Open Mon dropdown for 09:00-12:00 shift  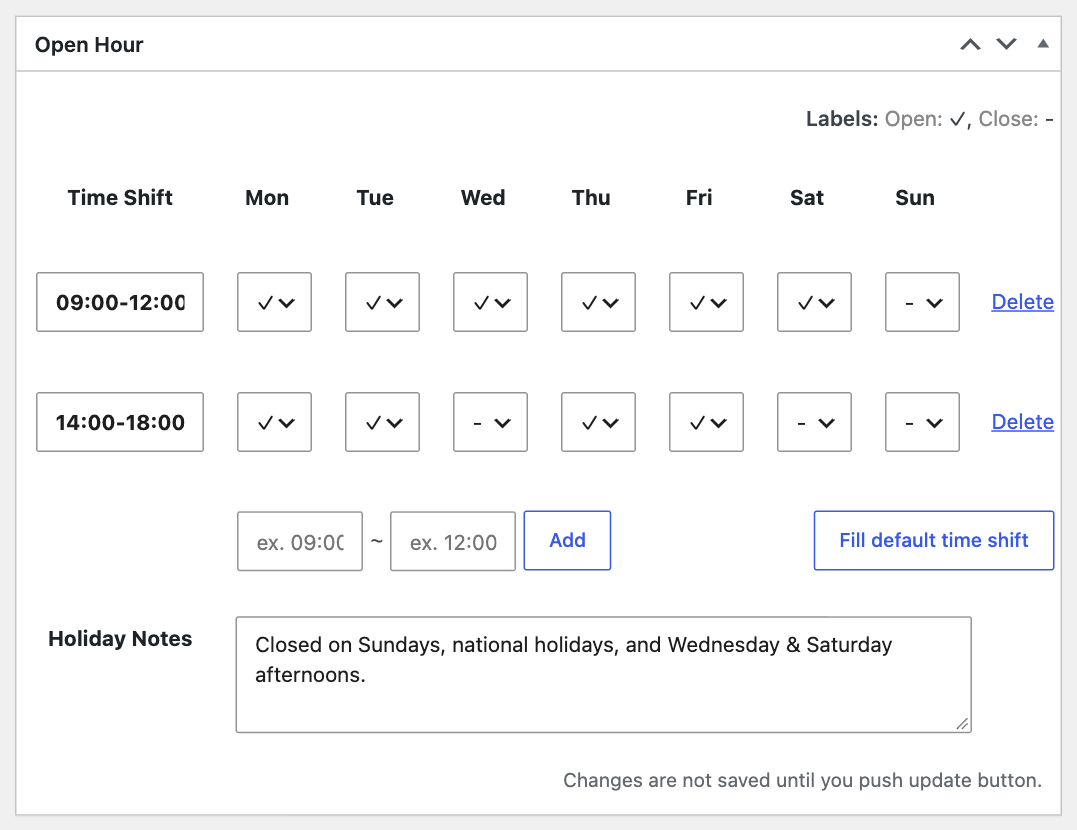(274, 302)
